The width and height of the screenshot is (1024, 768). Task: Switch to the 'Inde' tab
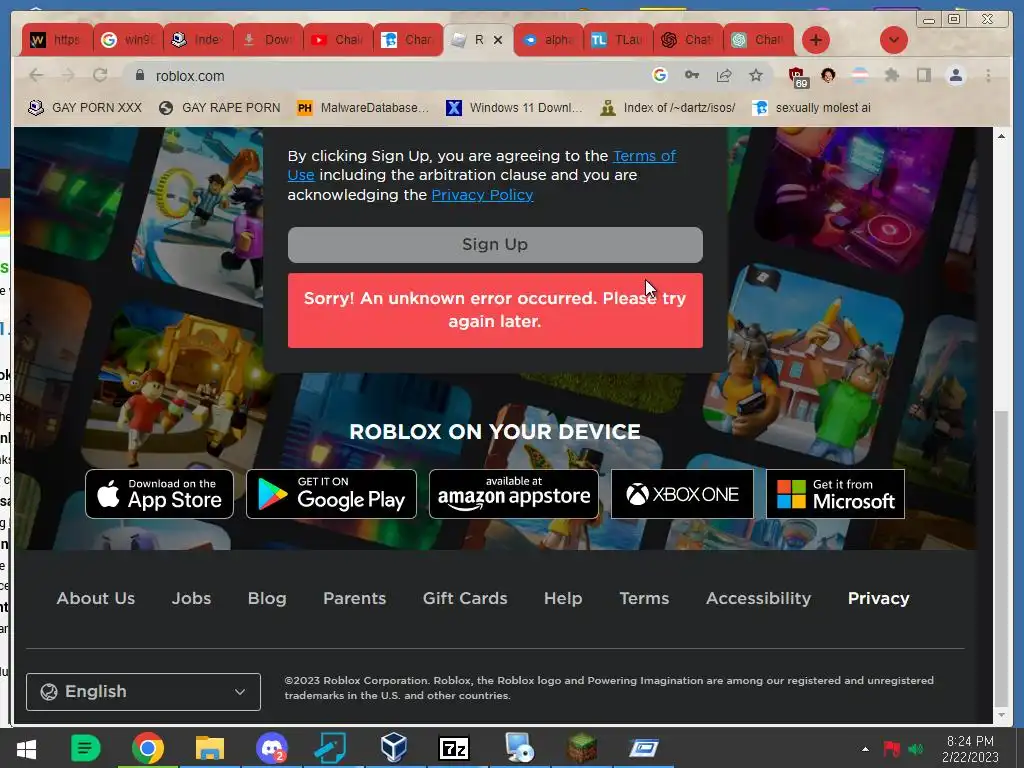[198, 40]
